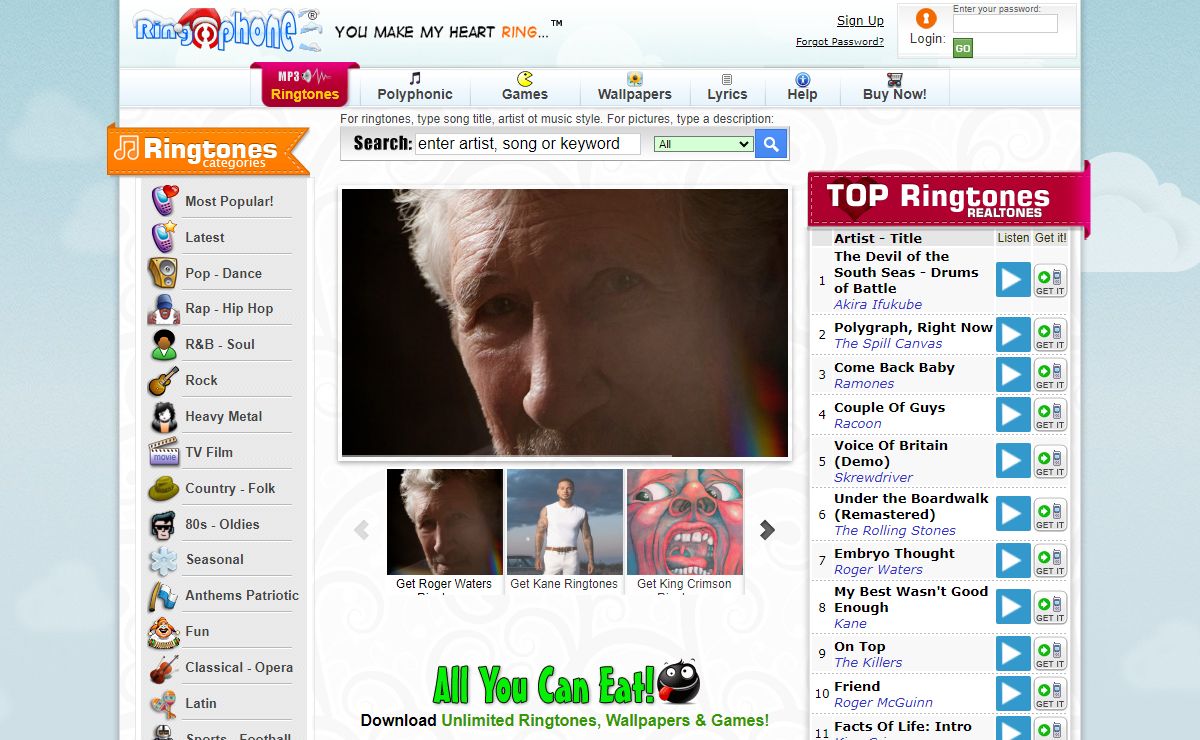
Task: Get the Friend ringtone
Action: tap(1050, 693)
